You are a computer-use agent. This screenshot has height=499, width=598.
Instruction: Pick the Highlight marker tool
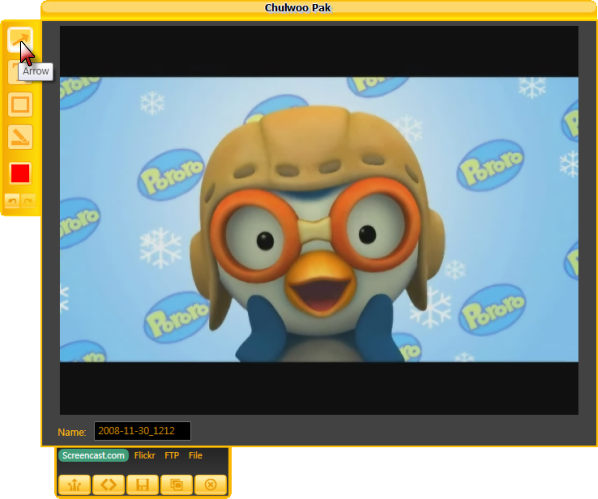click(x=20, y=137)
